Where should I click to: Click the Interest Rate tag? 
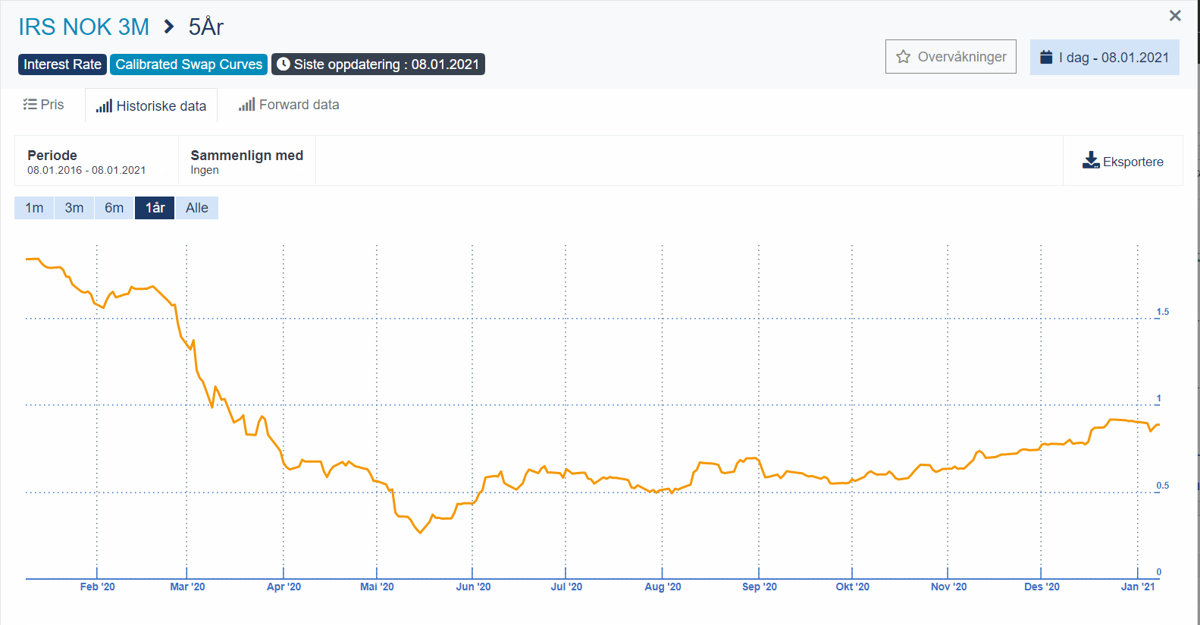point(62,64)
